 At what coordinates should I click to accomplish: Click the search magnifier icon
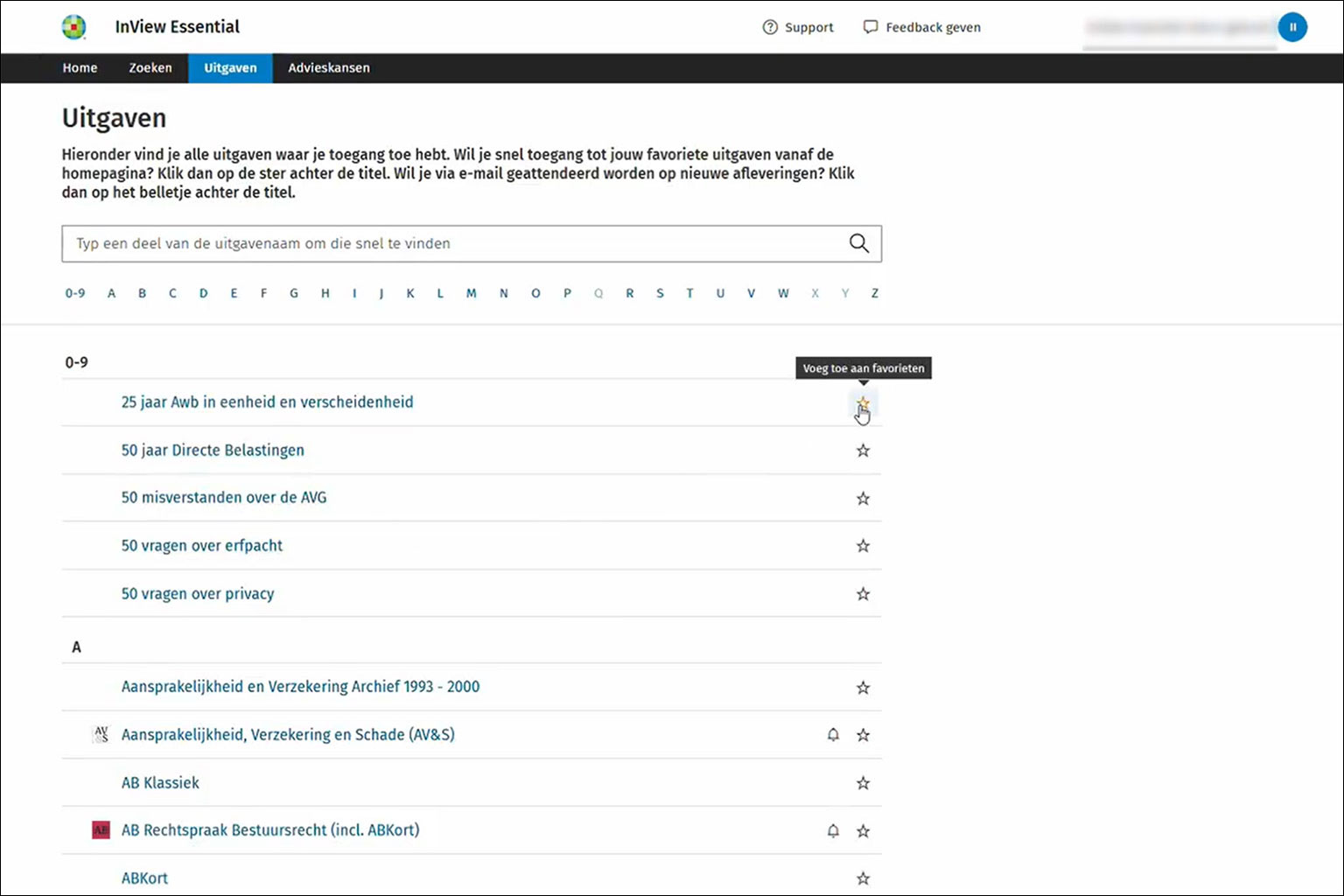tap(858, 244)
